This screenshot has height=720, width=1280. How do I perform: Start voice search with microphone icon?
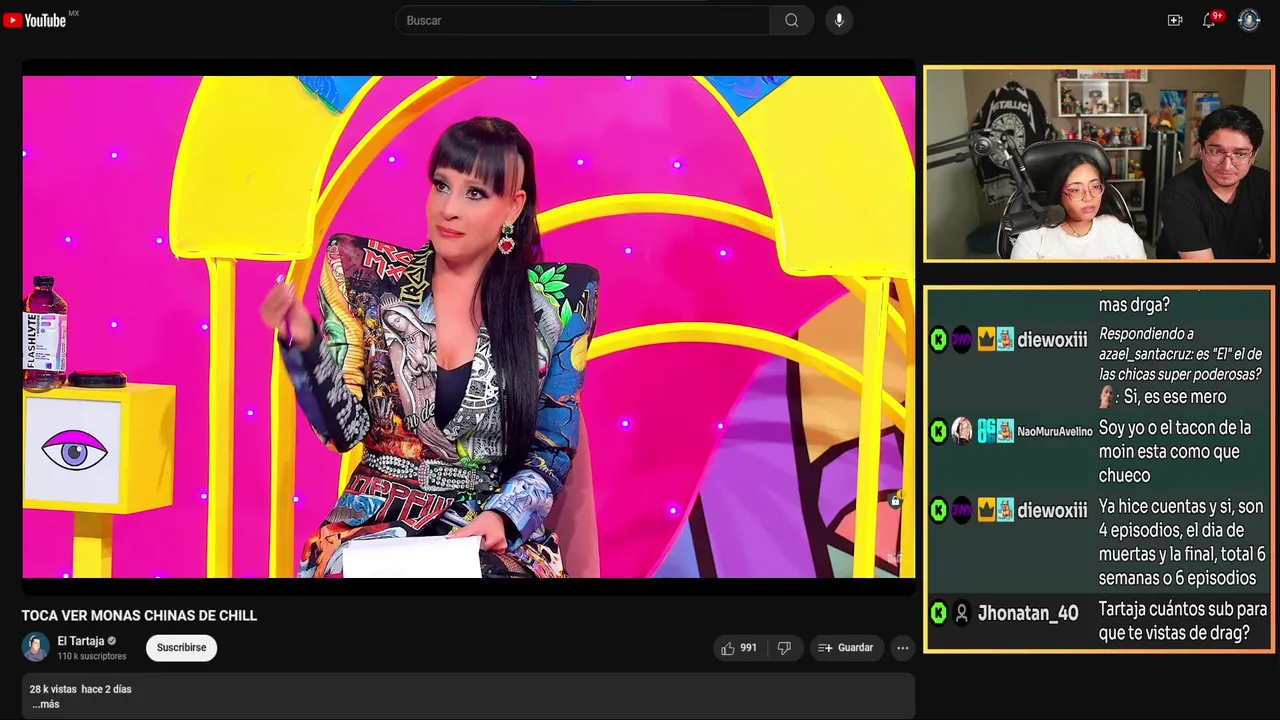(x=839, y=20)
